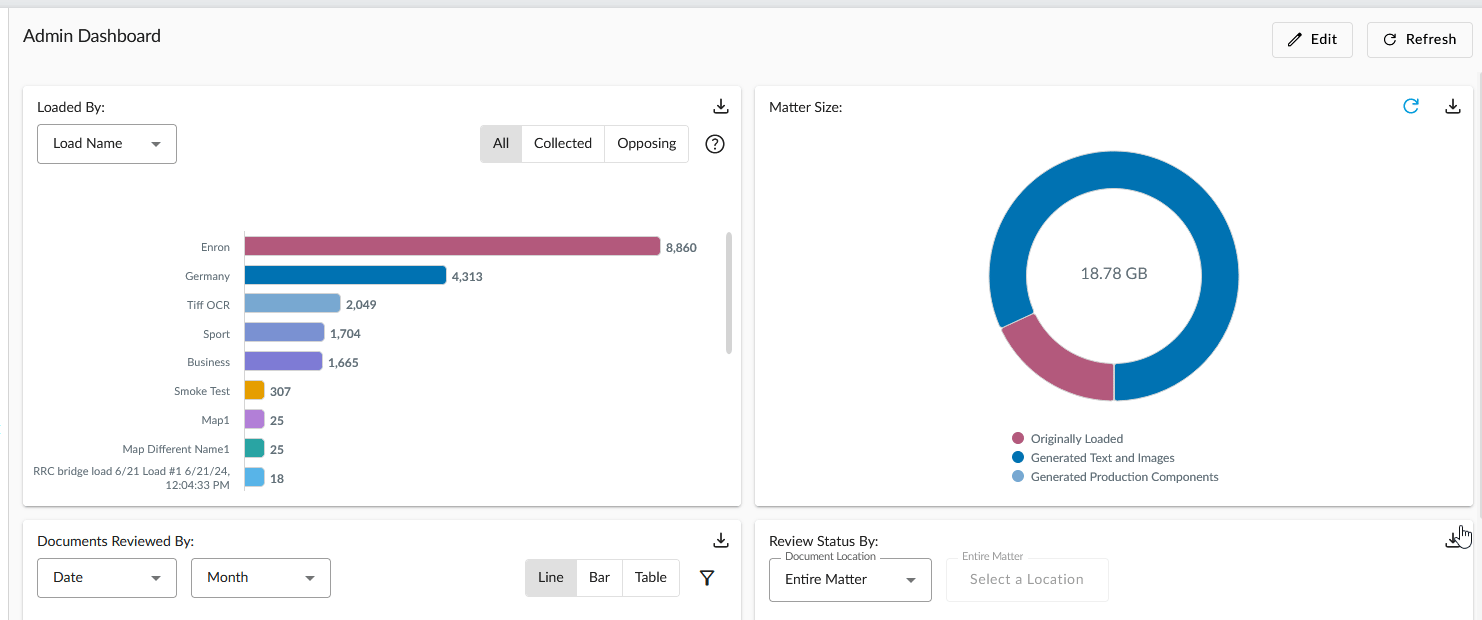The height and width of the screenshot is (620, 1482).
Task: Open the Load Name dropdown
Action: click(106, 143)
